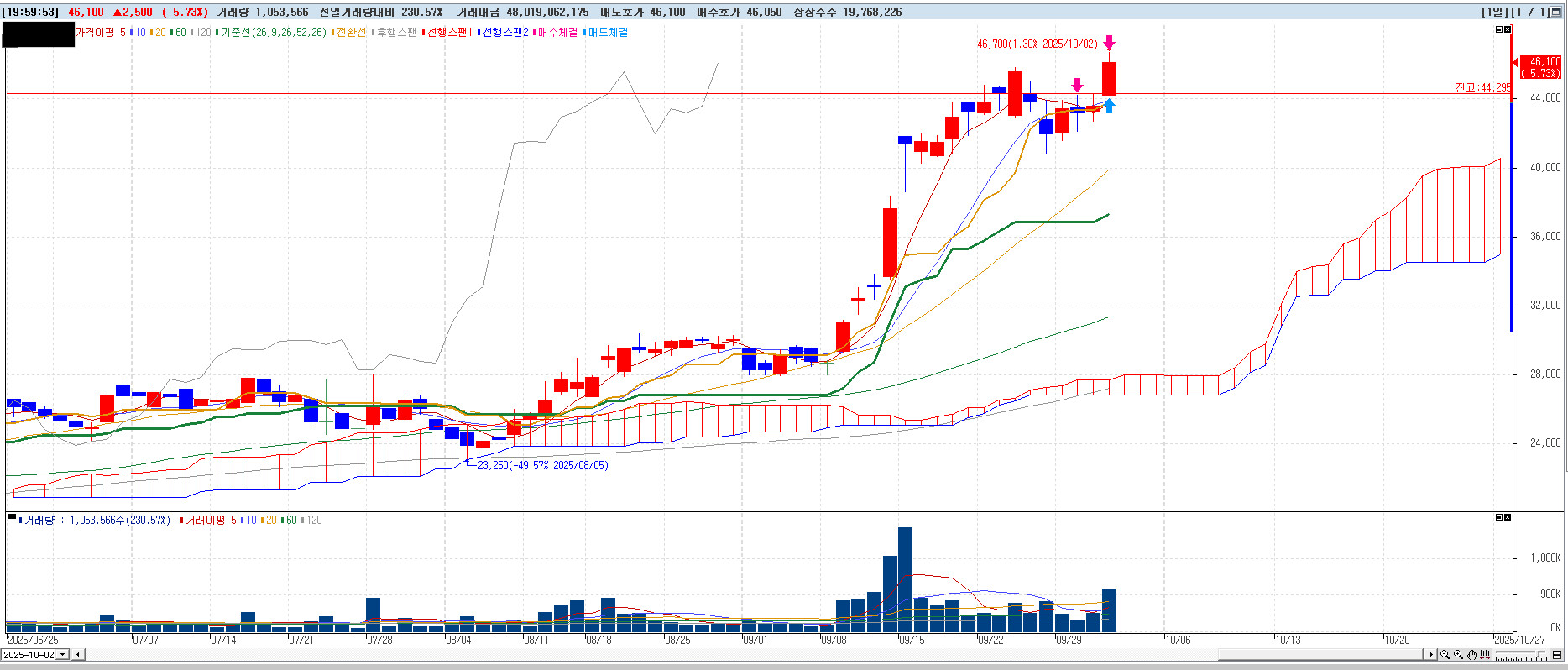Click the pink sell arrow near 09/29
The image size is (1568, 670).
pos(1077,85)
